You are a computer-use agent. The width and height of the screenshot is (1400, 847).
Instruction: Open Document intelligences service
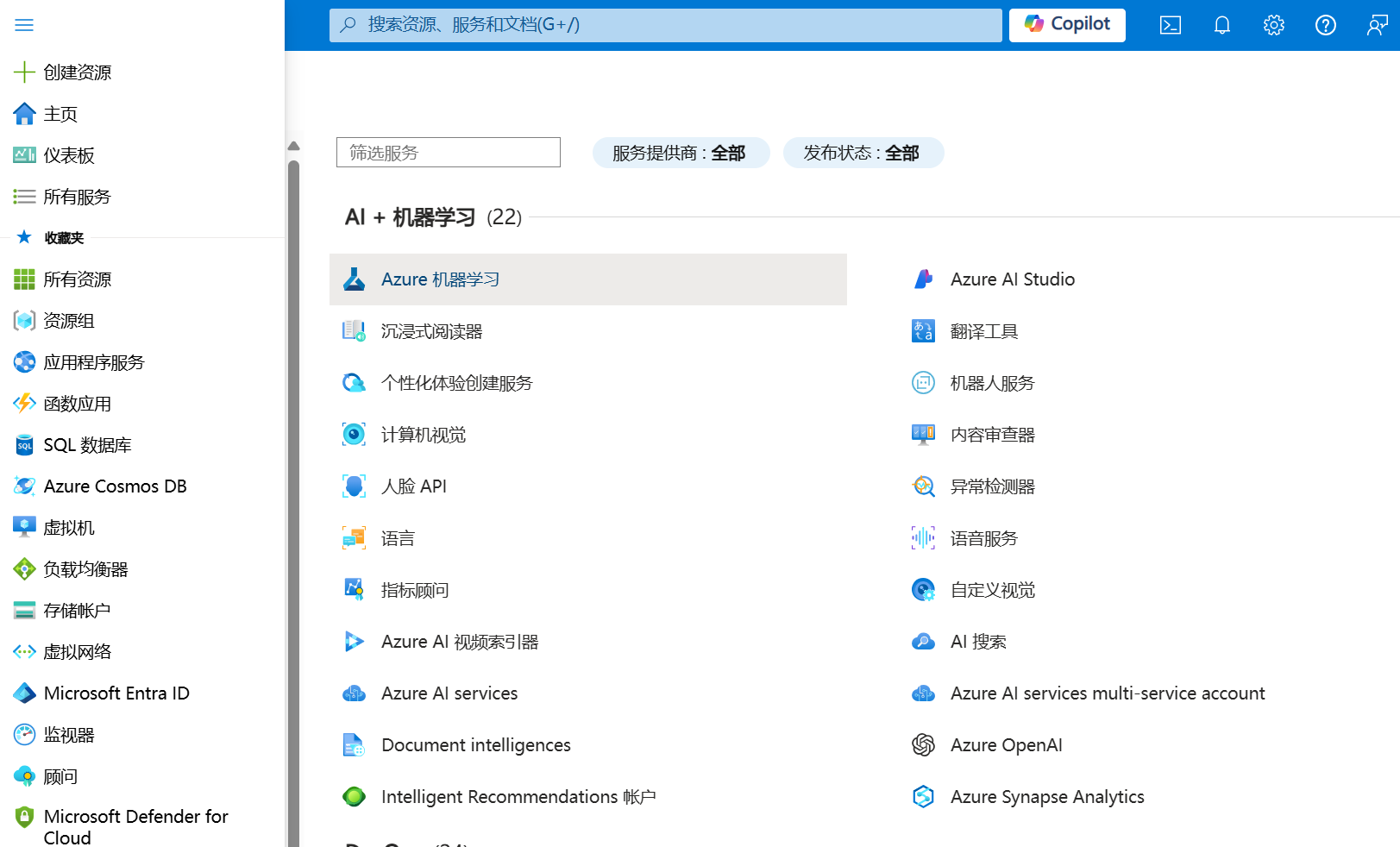click(x=476, y=745)
